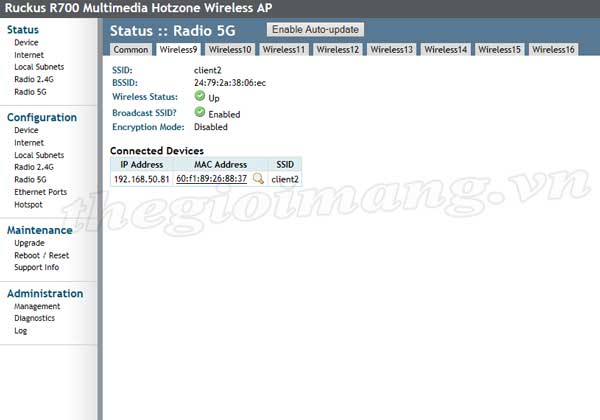Open Radio 2.4G under Status

(34, 79)
